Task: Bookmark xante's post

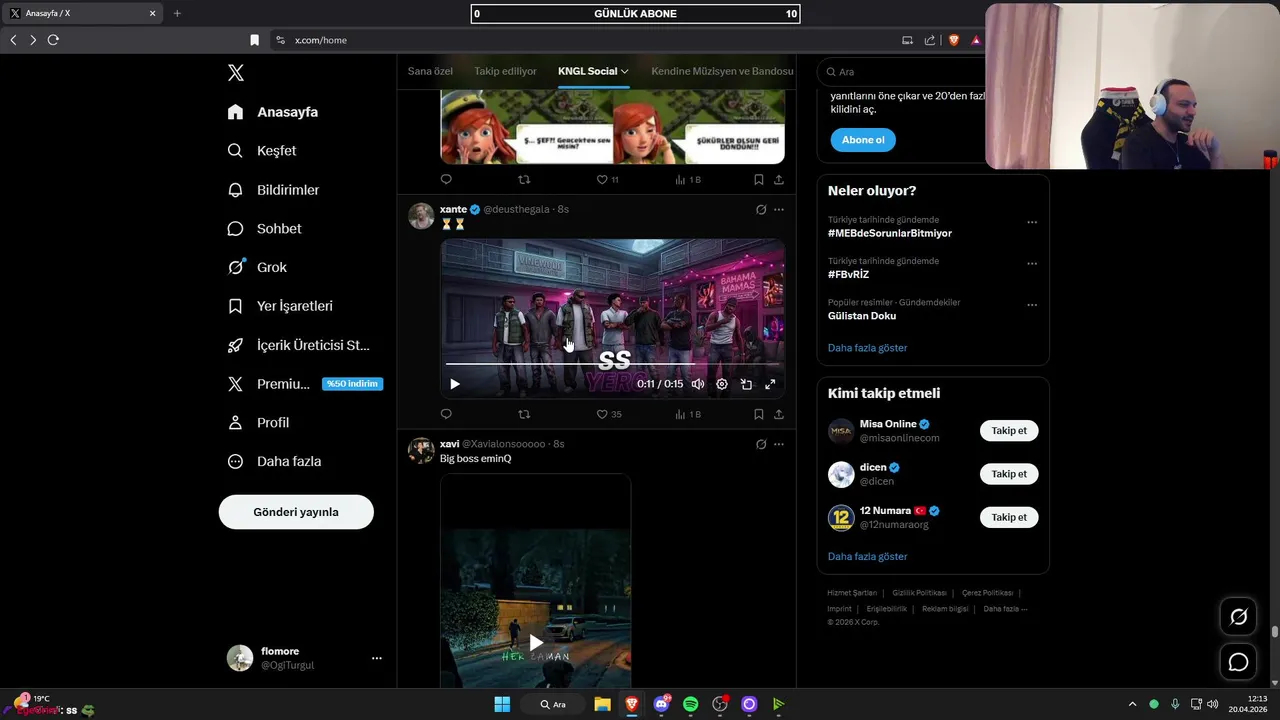Action: pyautogui.click(x=758, y=414)
